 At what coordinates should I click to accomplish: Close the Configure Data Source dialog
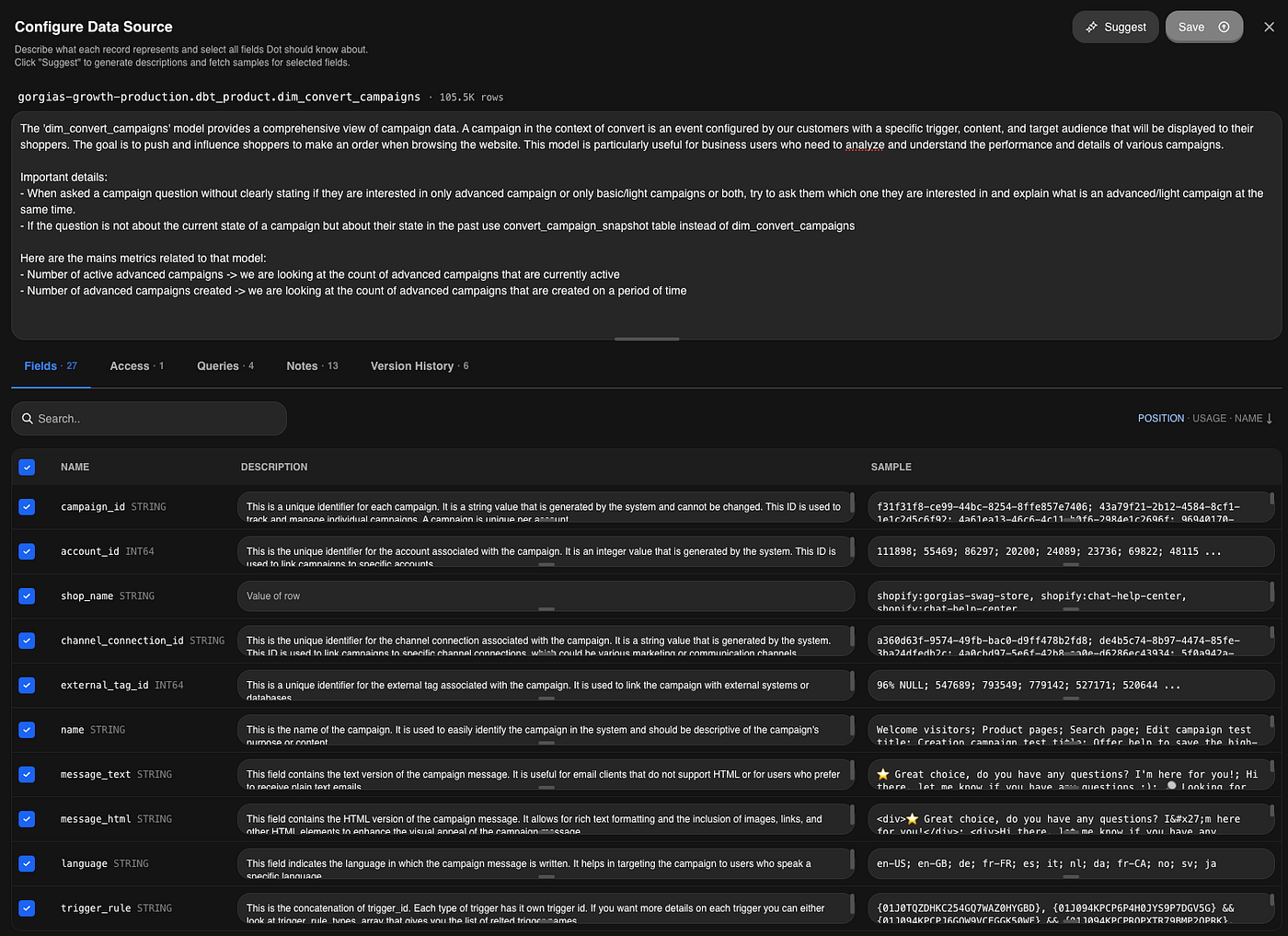[x=1269, y=27]
